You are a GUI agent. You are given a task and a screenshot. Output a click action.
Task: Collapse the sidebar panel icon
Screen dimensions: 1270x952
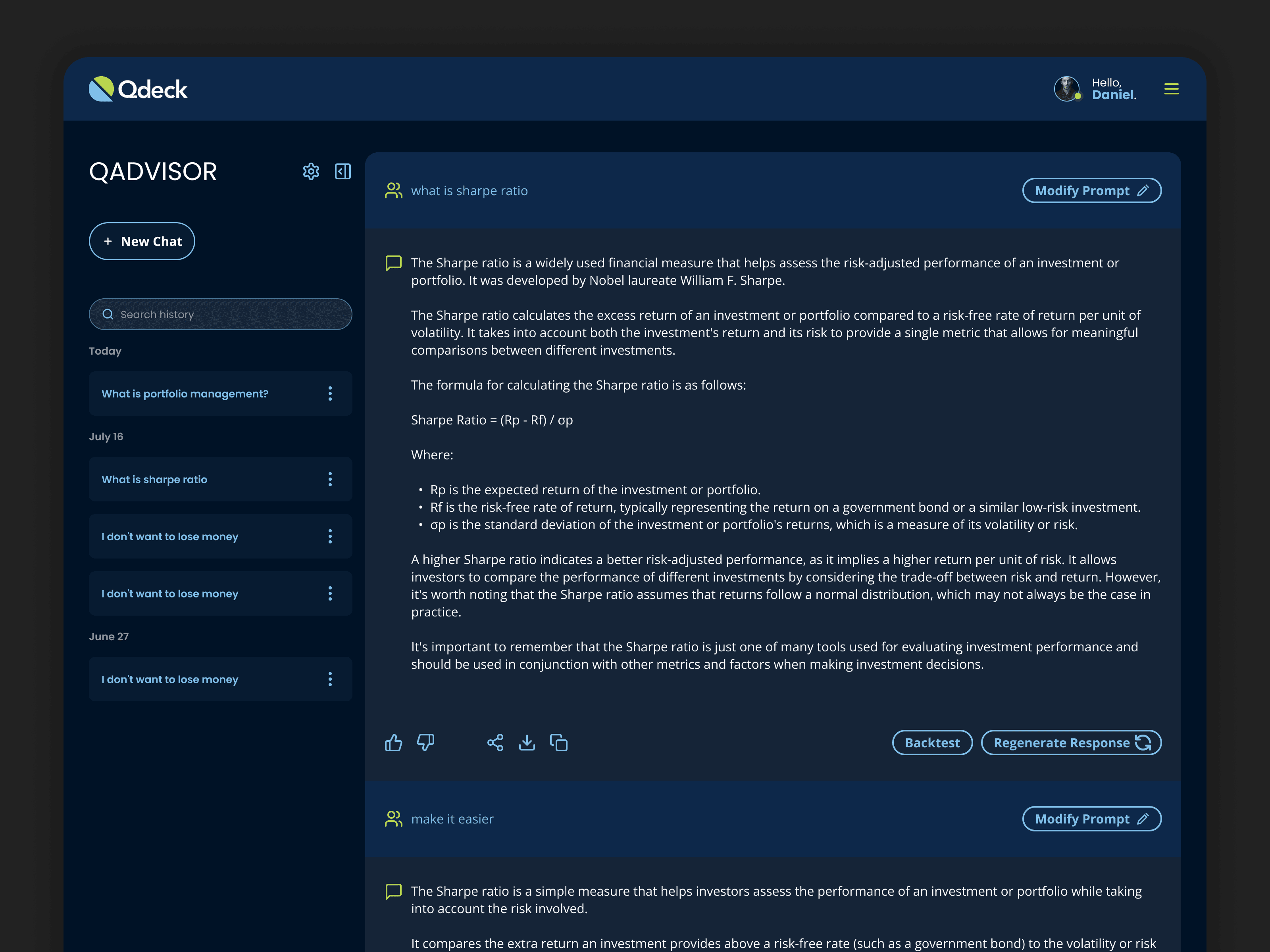[343, 171]
